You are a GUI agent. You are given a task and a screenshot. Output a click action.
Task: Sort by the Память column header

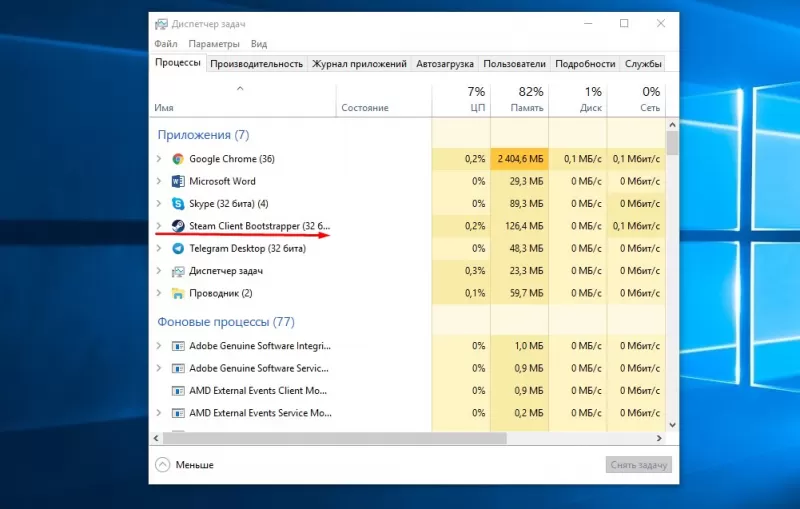(519, 100)
